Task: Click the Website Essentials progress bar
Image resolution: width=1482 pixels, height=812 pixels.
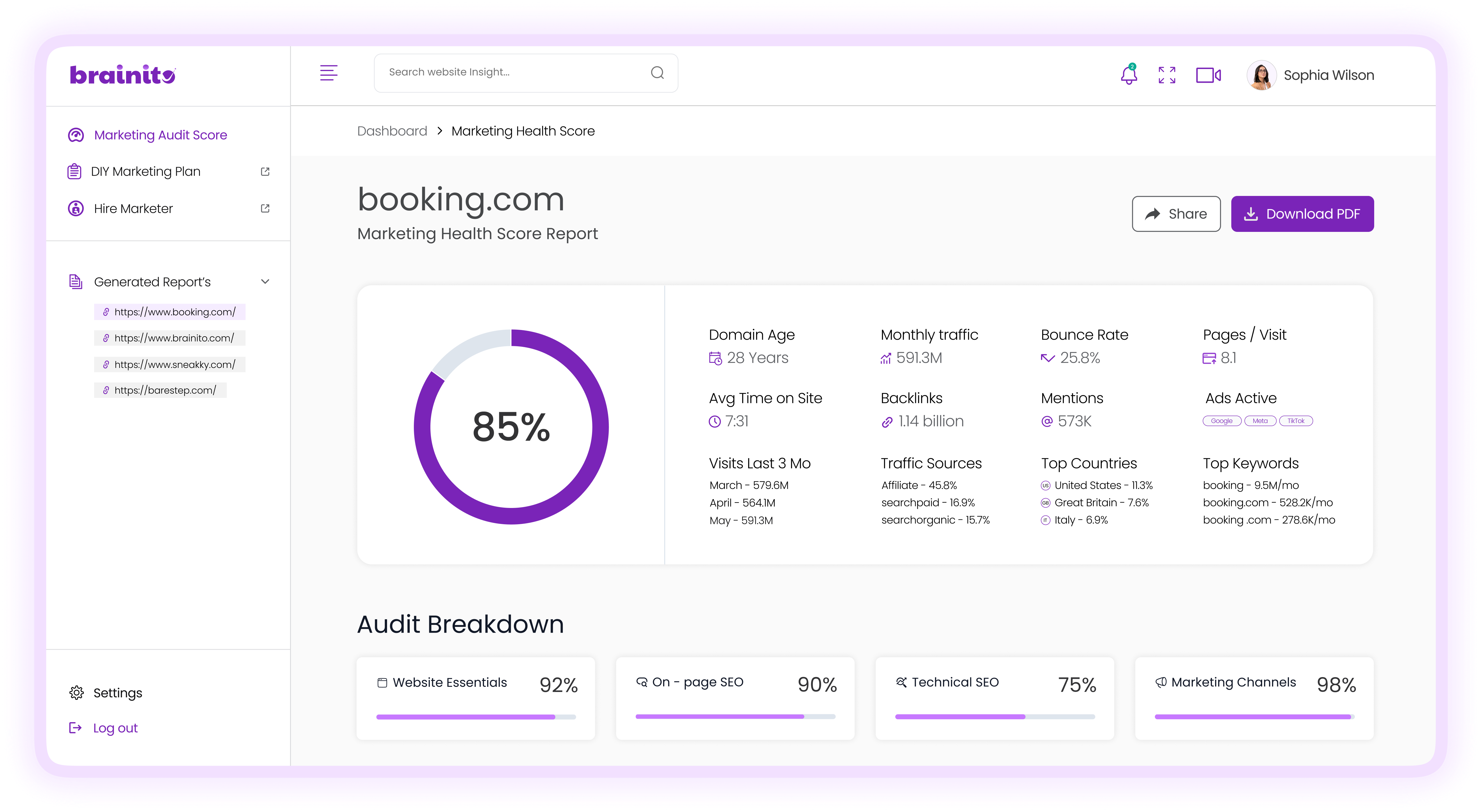Action: click(x=476, y=717)
